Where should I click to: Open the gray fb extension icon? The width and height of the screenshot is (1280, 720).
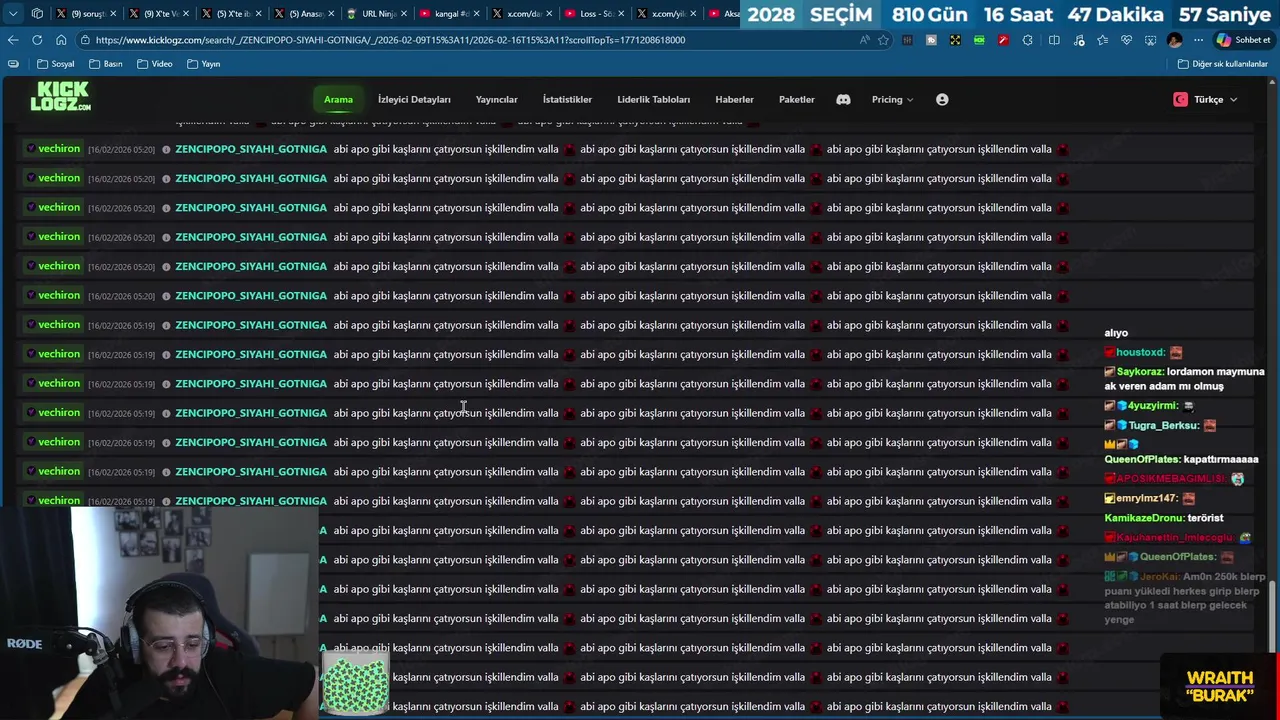[x=931, y=40]
